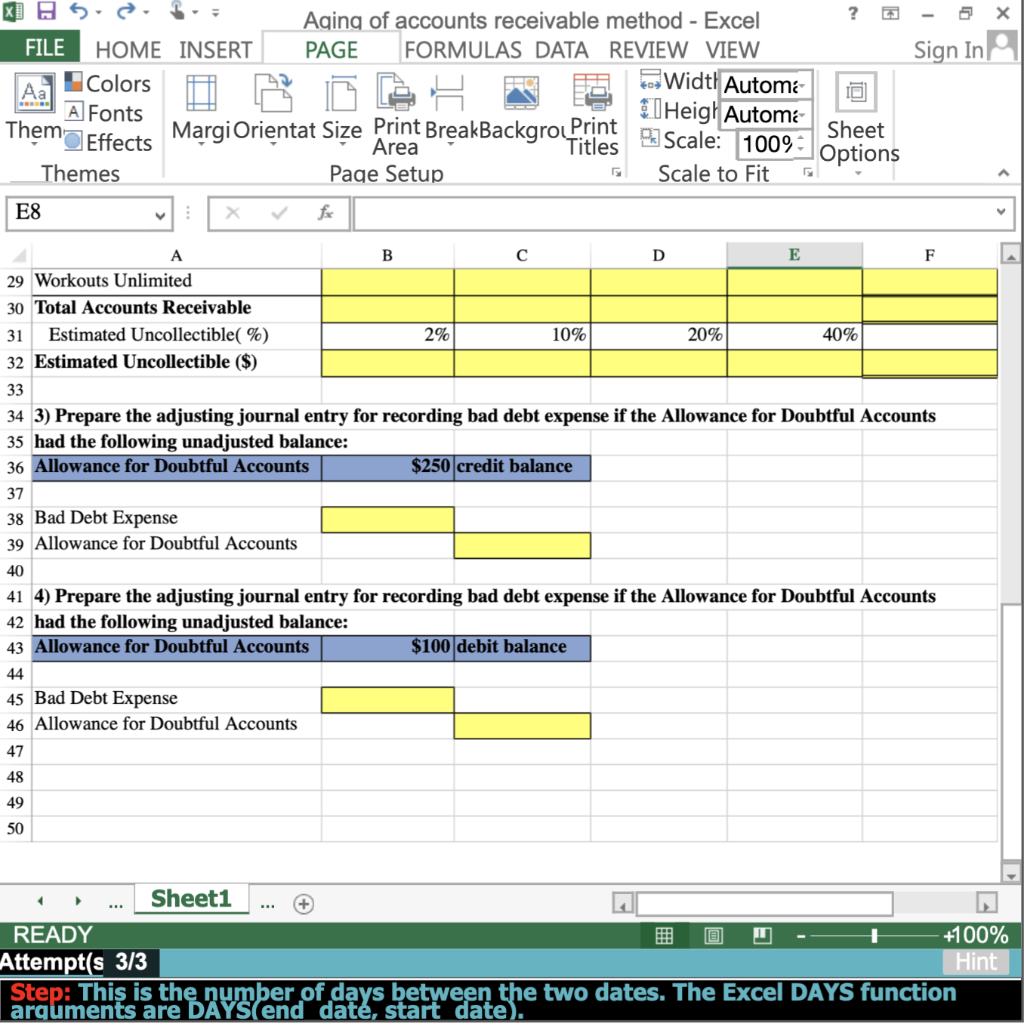1024x1024 pixels.
Task: Open the FILE menu
Action: pyautogui.click(x=41, y=47)
